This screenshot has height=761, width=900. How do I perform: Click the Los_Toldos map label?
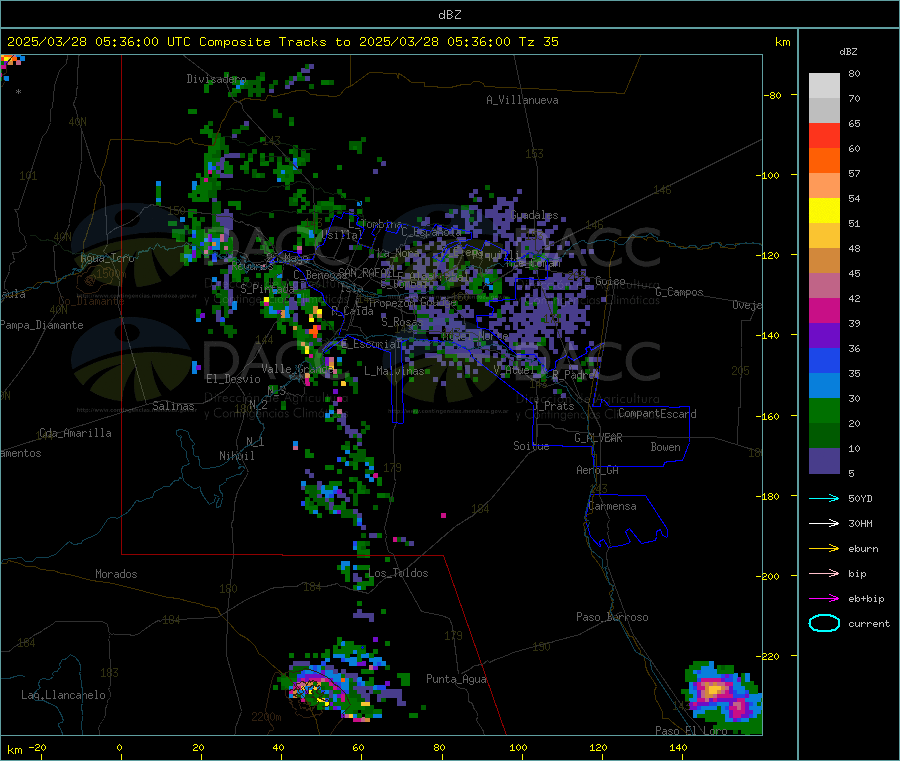(x=398, y=573)
